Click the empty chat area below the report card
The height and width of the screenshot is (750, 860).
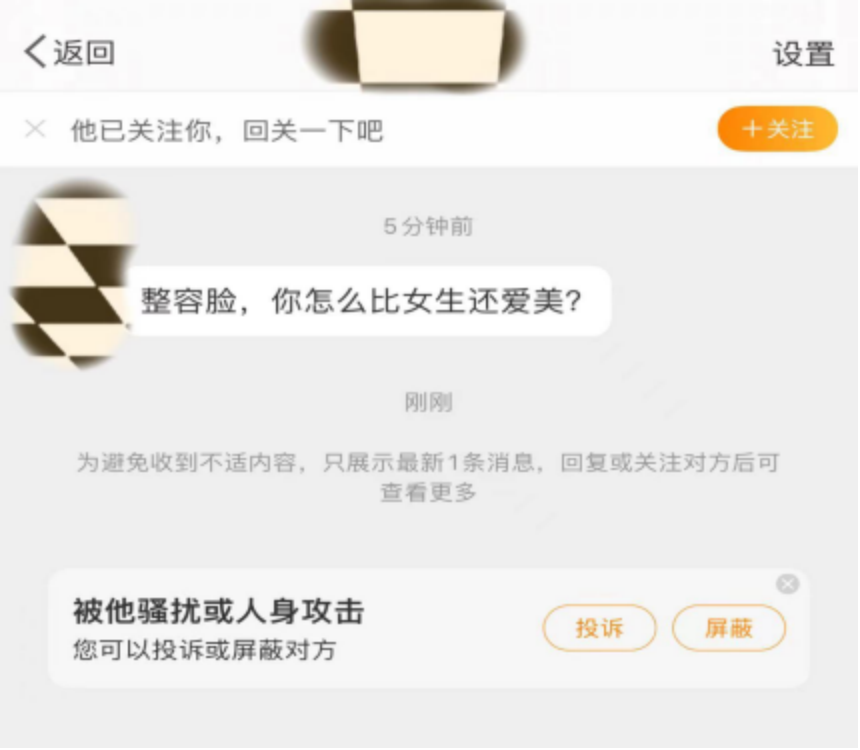pyautogui.click(x=428, y=720)
